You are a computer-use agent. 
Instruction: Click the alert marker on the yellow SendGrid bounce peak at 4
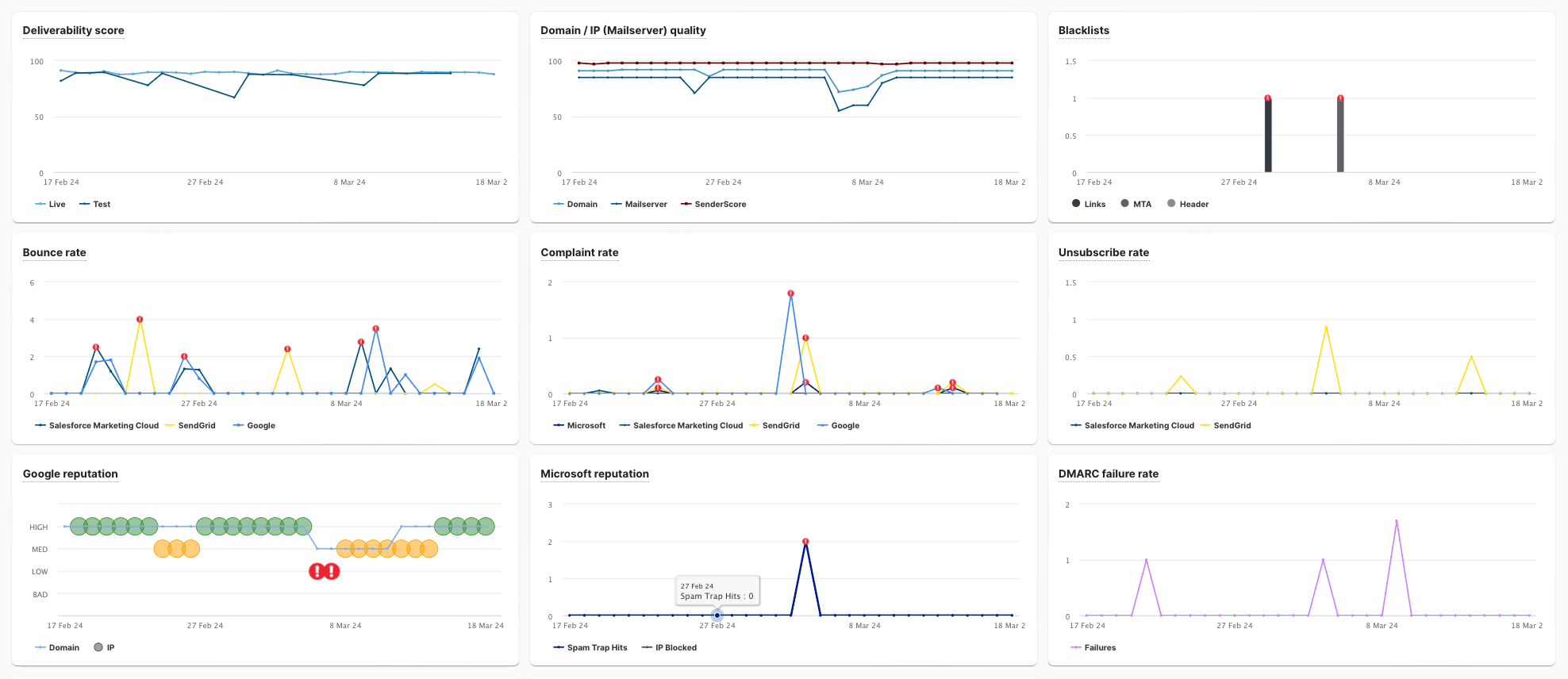tap(140, 320)
